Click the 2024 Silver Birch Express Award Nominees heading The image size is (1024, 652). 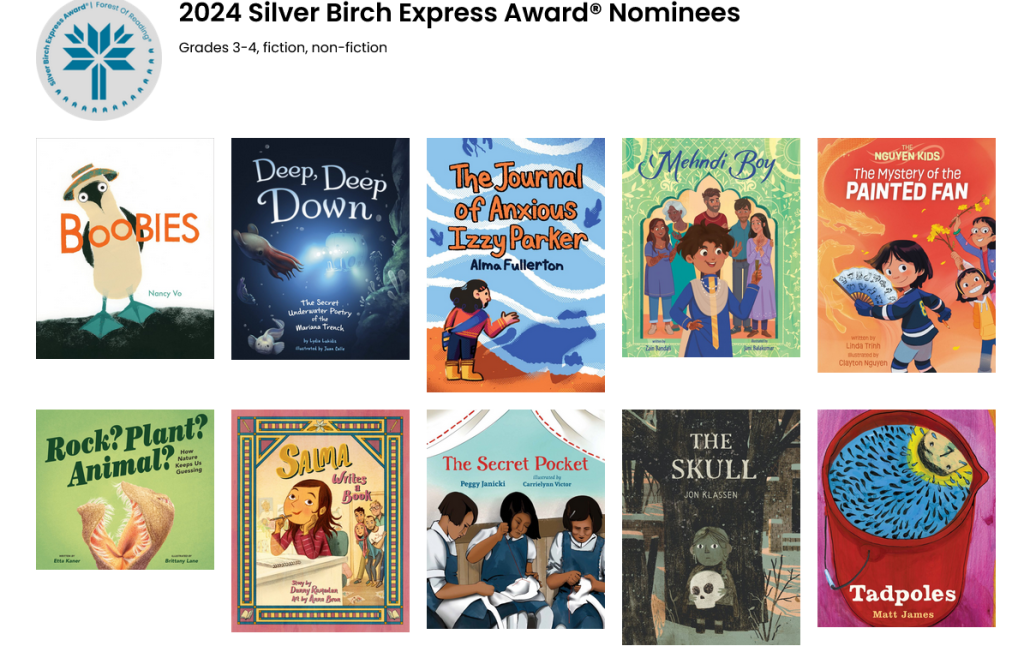tap(459, 13)
